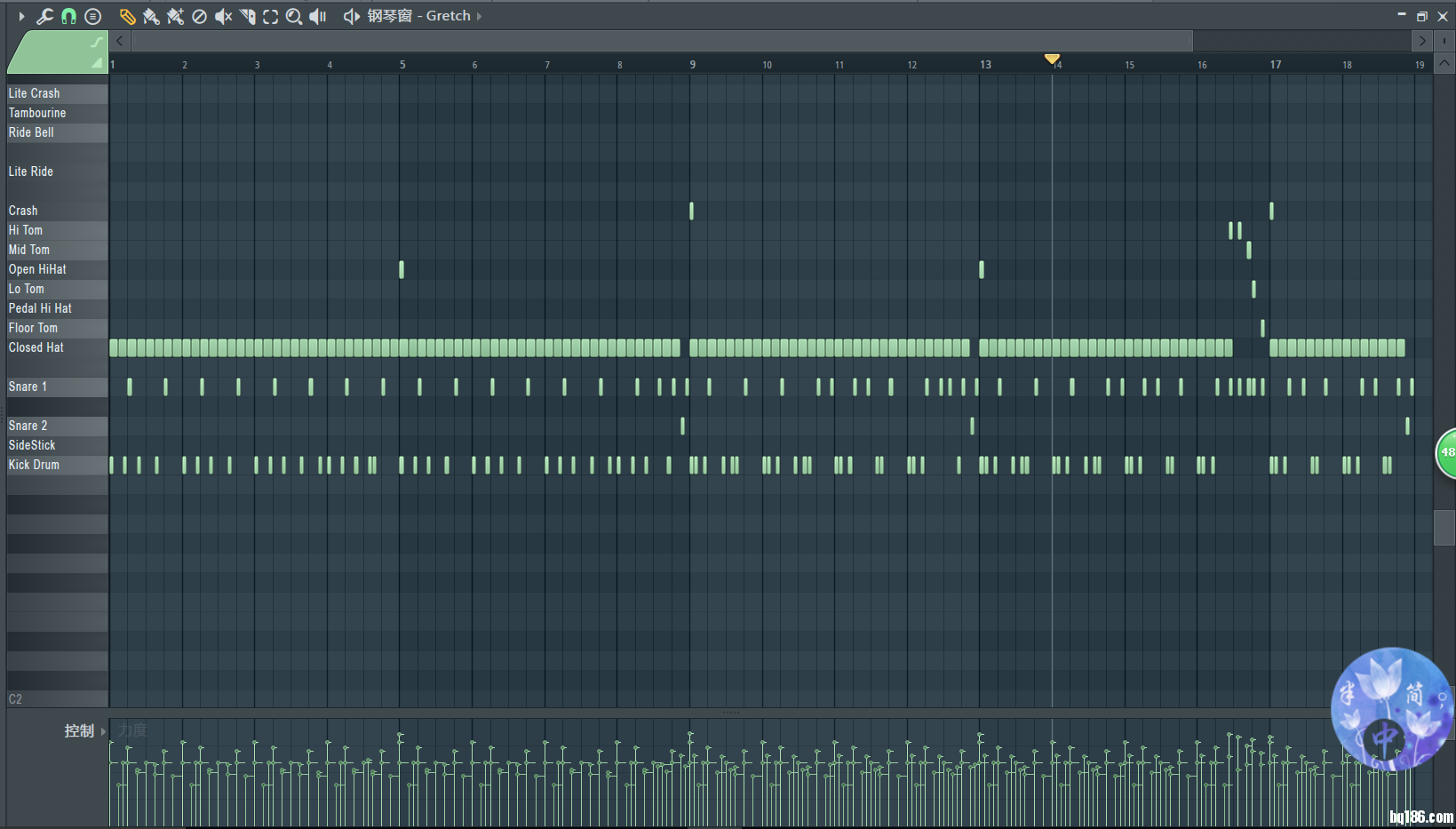
Task: Select the Paint brush tool
Action: (151, 16)
